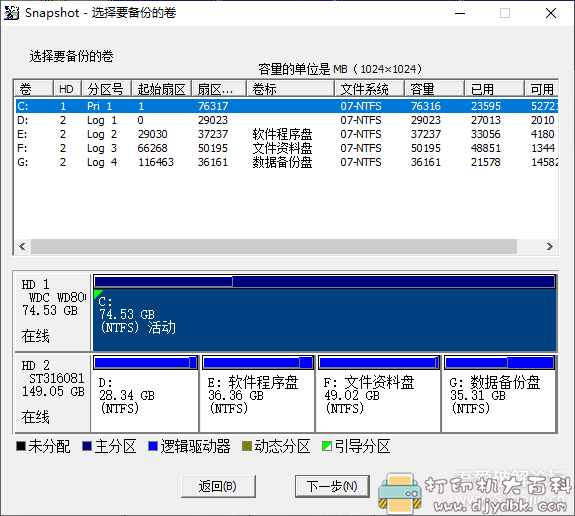This screenshot has width=575, height=516.
Task: Click the 可用 column header
Action: tap(541, 89)
